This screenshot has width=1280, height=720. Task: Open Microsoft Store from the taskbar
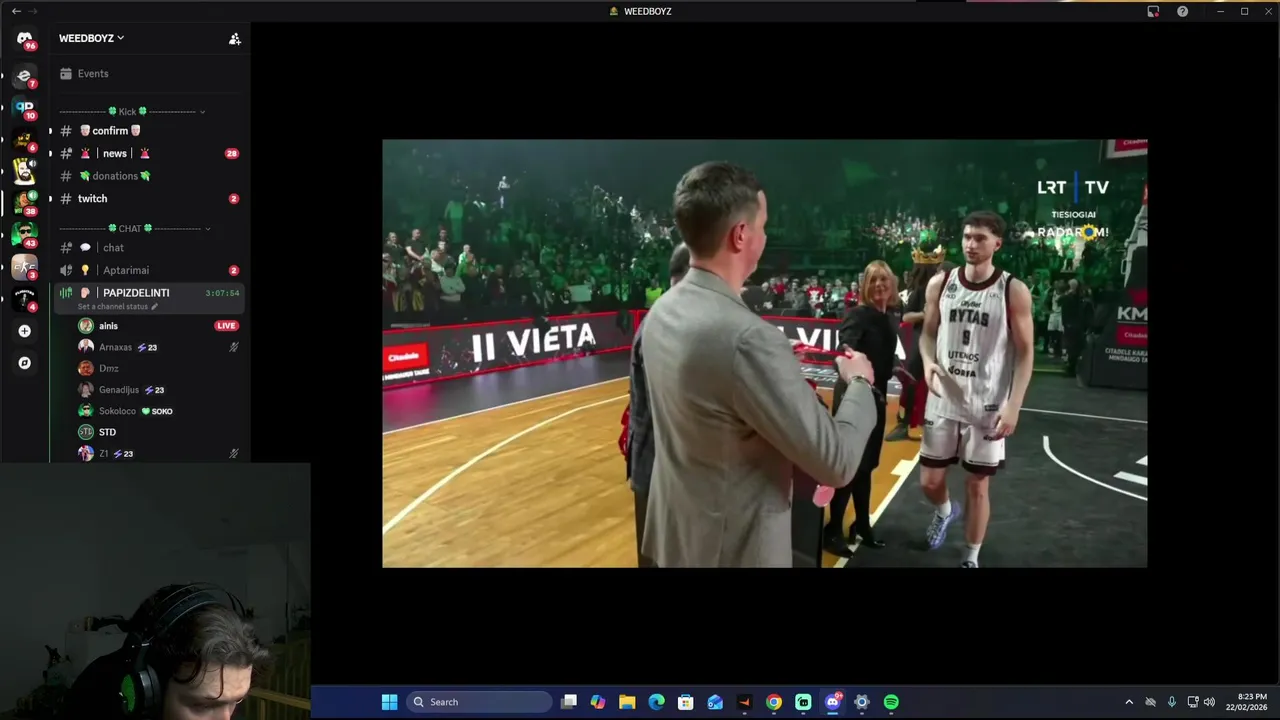click(685, 702)
